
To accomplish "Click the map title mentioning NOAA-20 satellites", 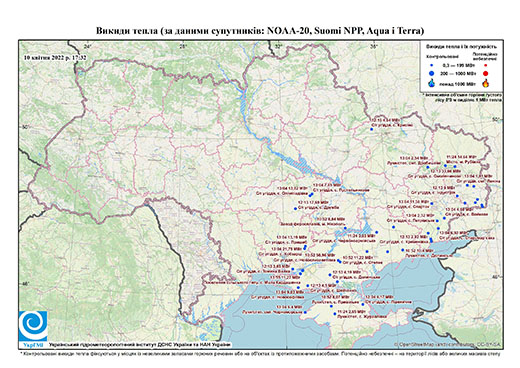I will pyautogui.click(x=260, y=31).
